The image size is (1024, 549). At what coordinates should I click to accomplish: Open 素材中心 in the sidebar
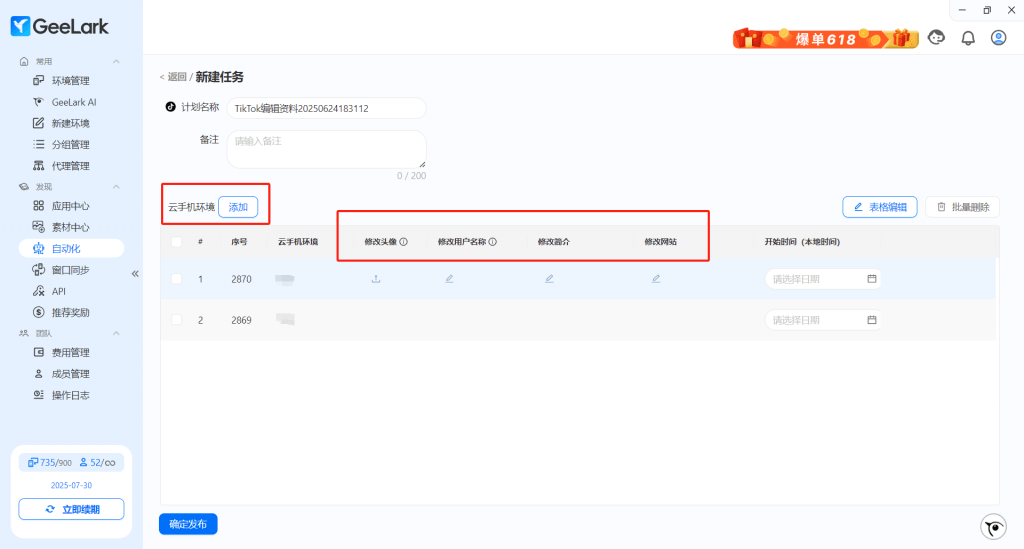70,227
